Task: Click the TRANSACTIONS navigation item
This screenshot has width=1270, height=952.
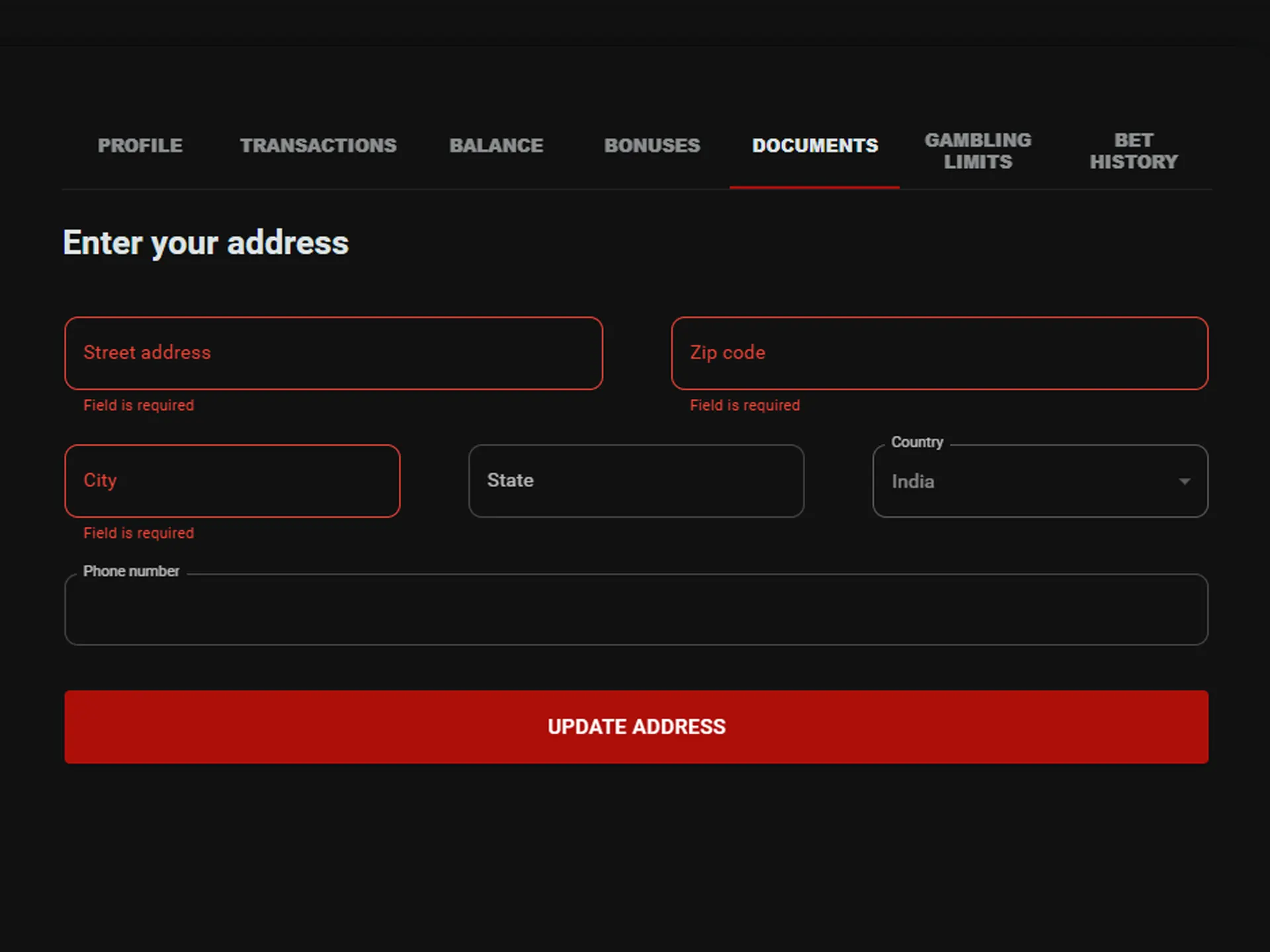Action: point(318,143)
